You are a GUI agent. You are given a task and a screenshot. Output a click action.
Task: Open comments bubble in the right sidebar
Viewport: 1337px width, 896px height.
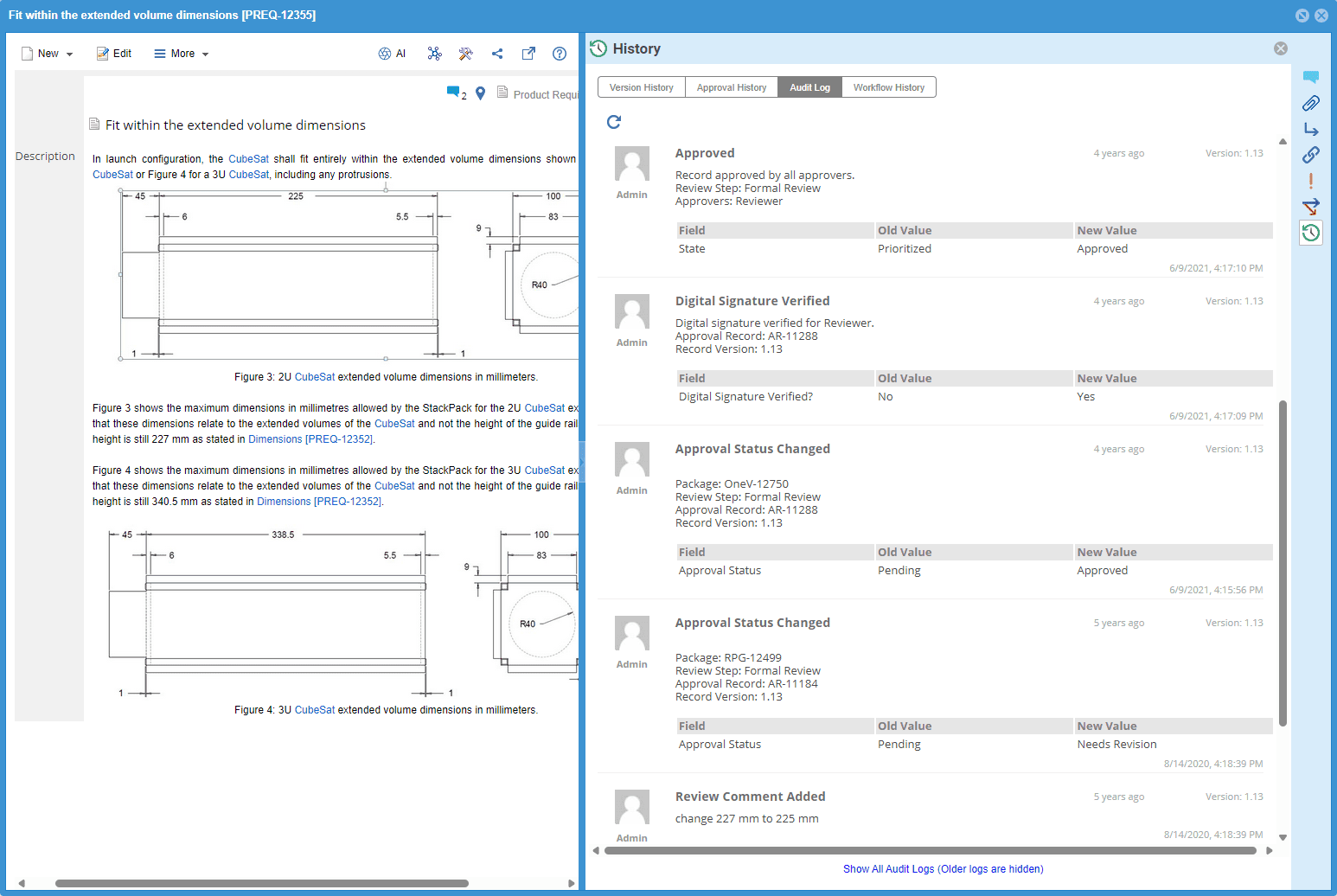(x=1311, y=78)
